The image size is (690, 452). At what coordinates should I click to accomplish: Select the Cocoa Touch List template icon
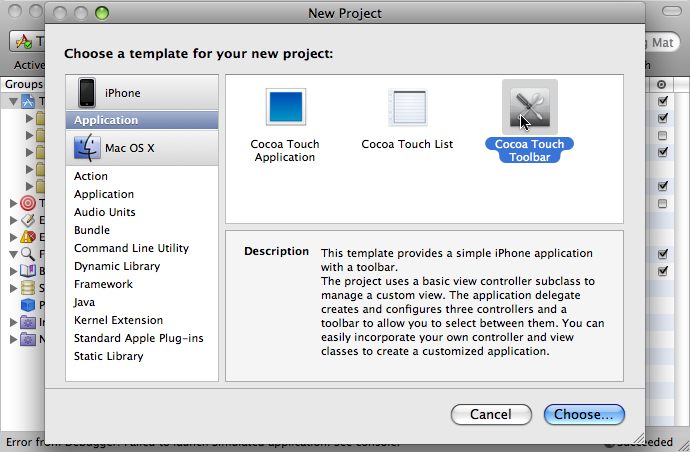pyautogui.click(x=407, y=107)
